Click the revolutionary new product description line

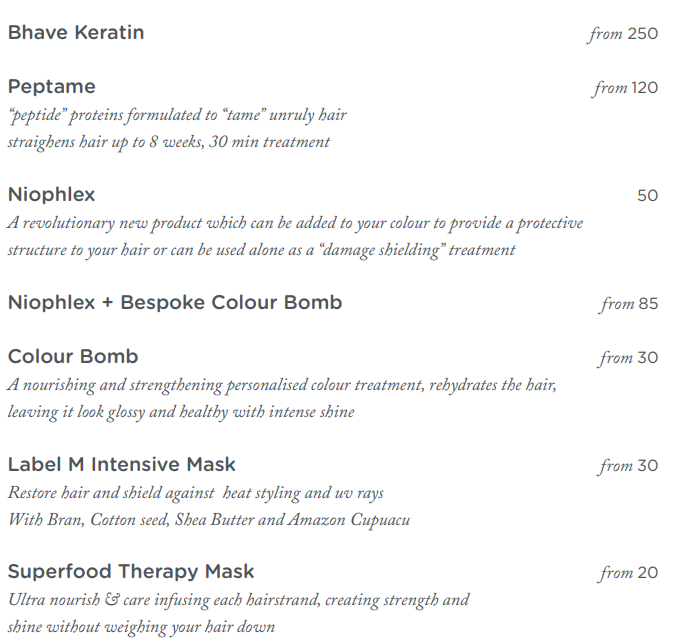pos(295,223)
